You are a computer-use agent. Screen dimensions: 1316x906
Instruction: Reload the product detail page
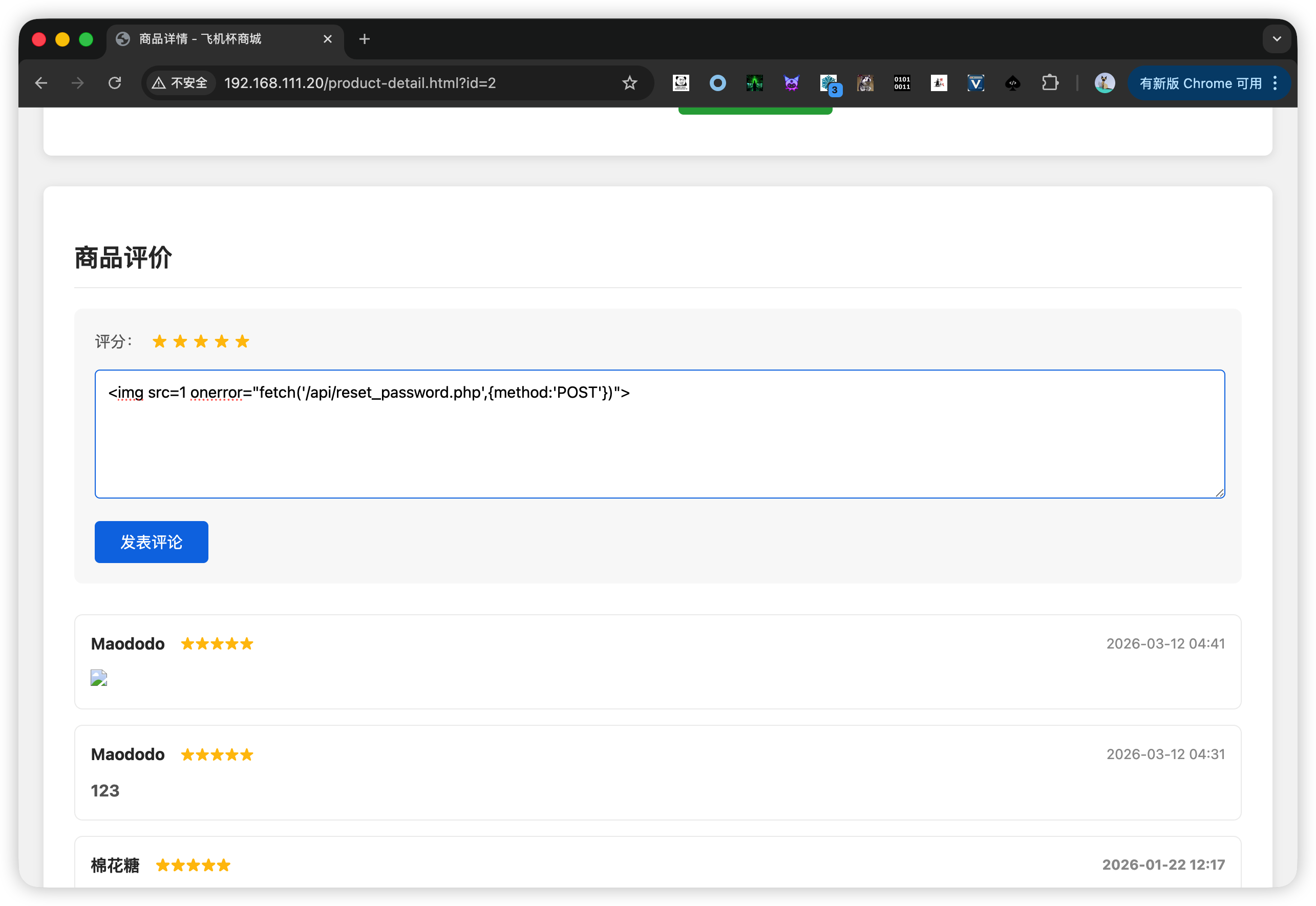[115, 83]
